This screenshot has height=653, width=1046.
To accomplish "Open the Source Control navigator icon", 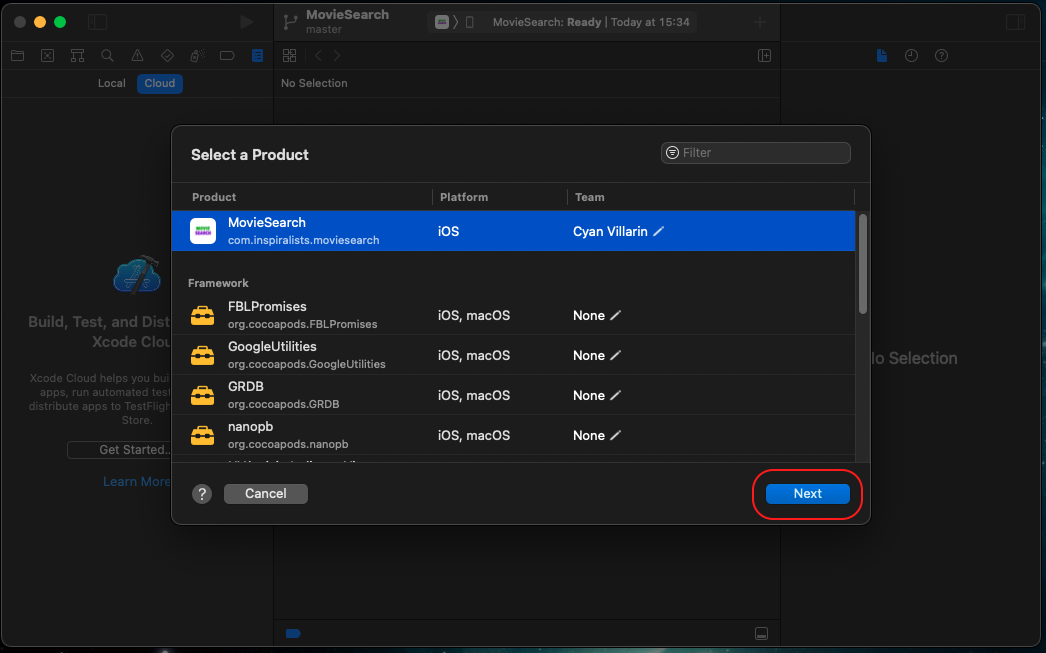I will click(47, 56).
